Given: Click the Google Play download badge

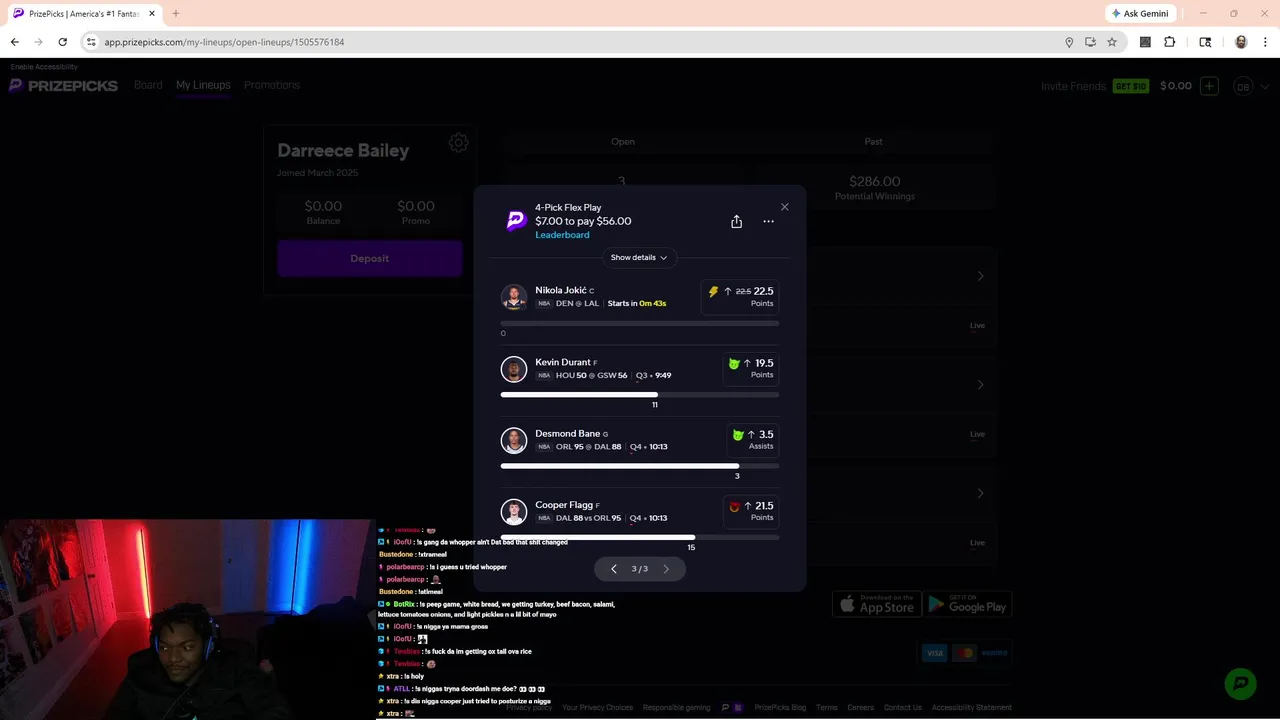Looking at the screenshot, I should pos(967,604).
